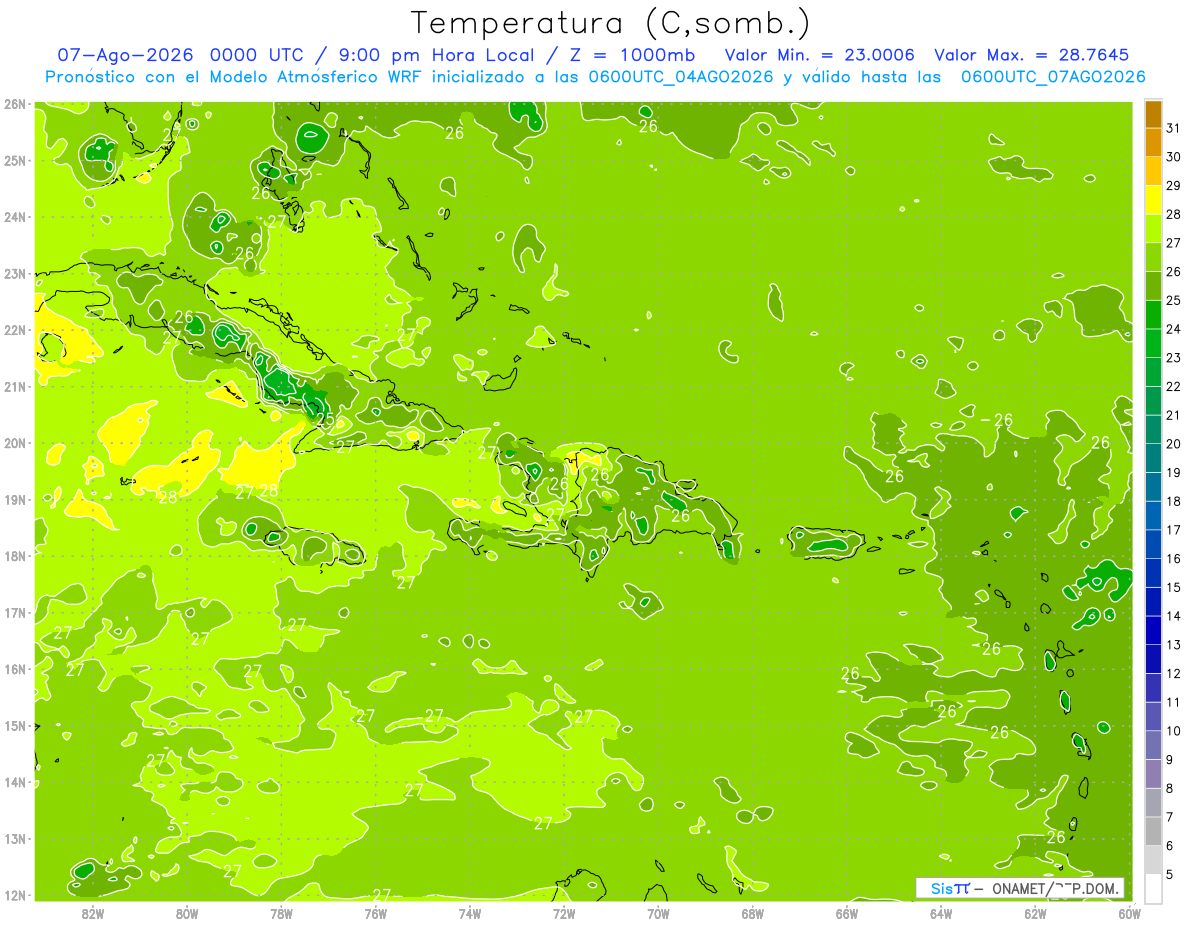This screenshot has width=1200, height=927.
Task: Click the color bar label '25'
Action: [1174, 300]
